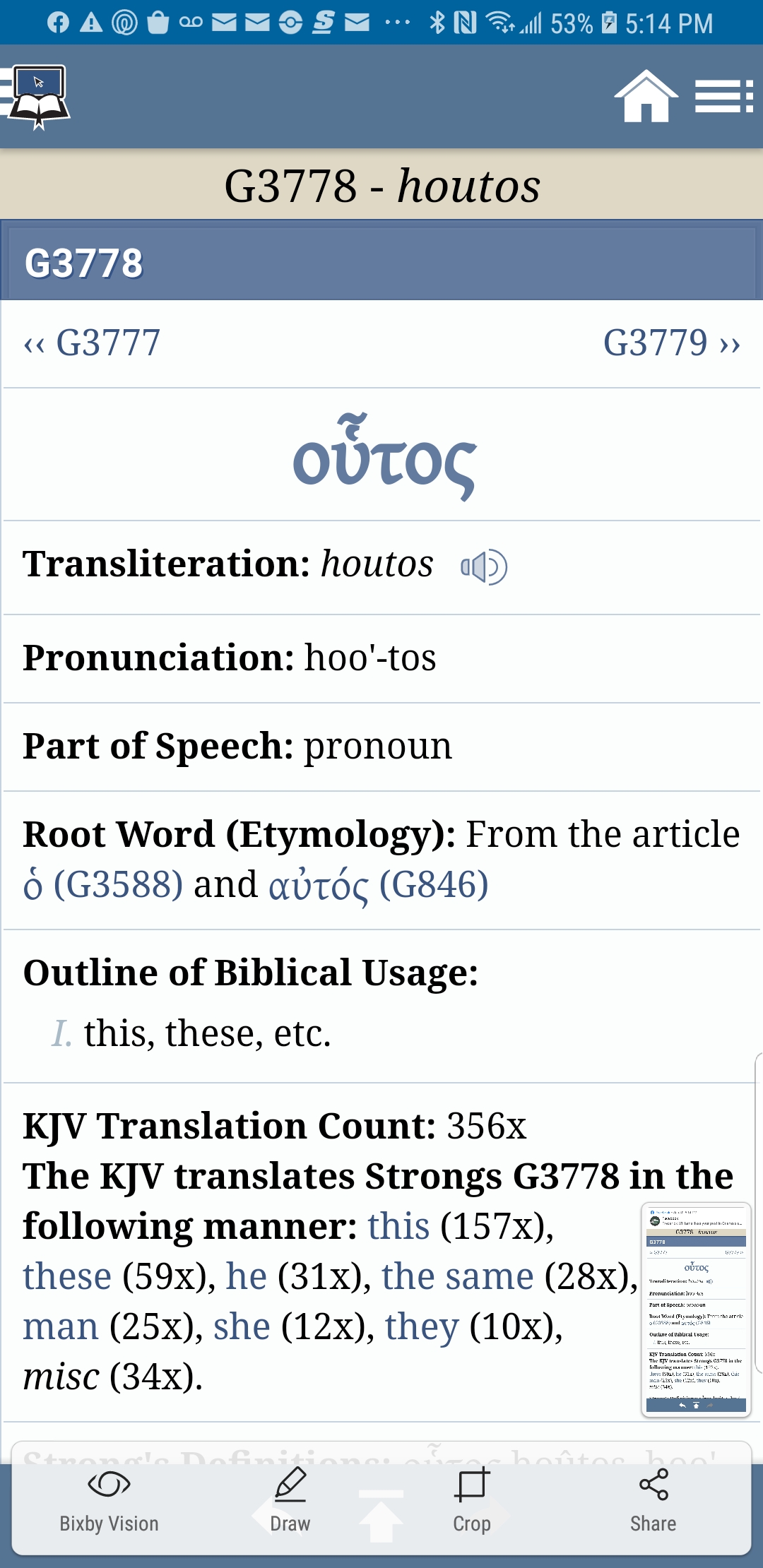Go to next entry G3779
This screenshot has width=763, height=1568.
pyautogui.click(x=671, y=343)
